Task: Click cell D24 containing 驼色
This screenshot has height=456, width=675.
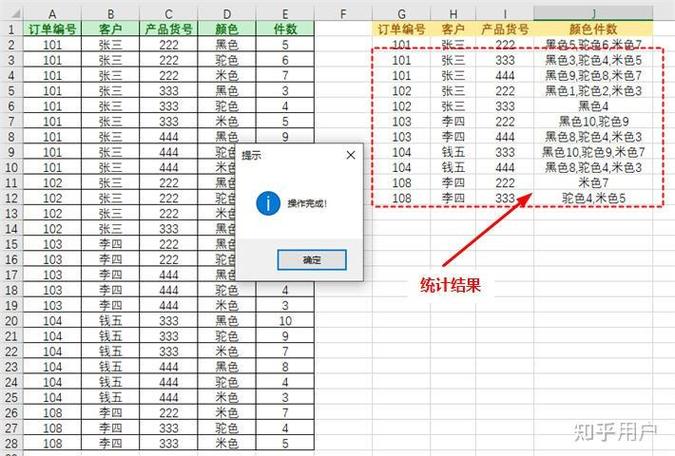Action: click(227, 382)
